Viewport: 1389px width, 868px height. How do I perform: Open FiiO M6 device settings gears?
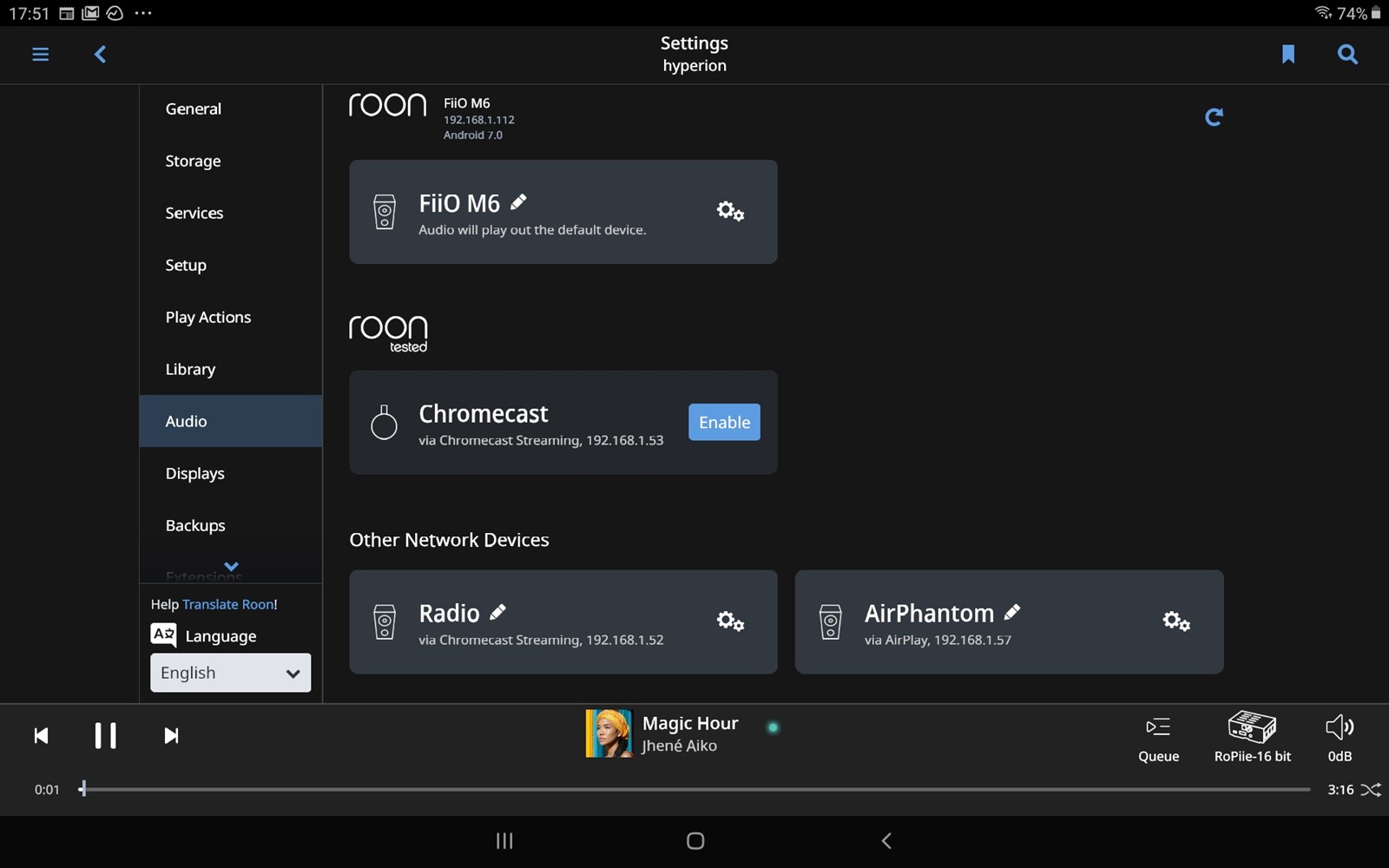pos(730,211)
